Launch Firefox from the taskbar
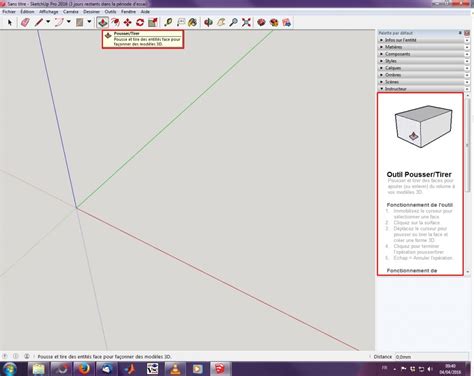The height and width of the screenshot is (376, 474). click(84, 369)
